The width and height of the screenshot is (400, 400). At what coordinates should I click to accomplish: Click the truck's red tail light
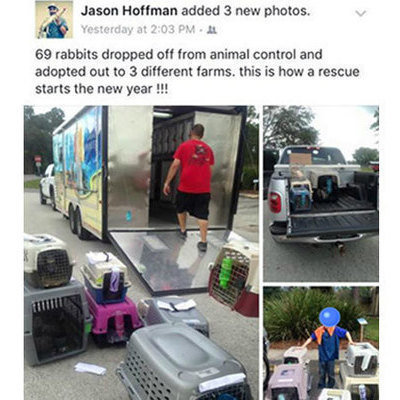tap(275, 203)
